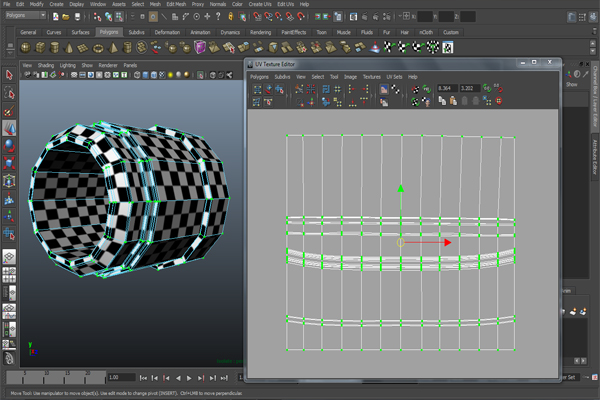
Task: Play the animation backwards
Action: [x=178, y=378]
